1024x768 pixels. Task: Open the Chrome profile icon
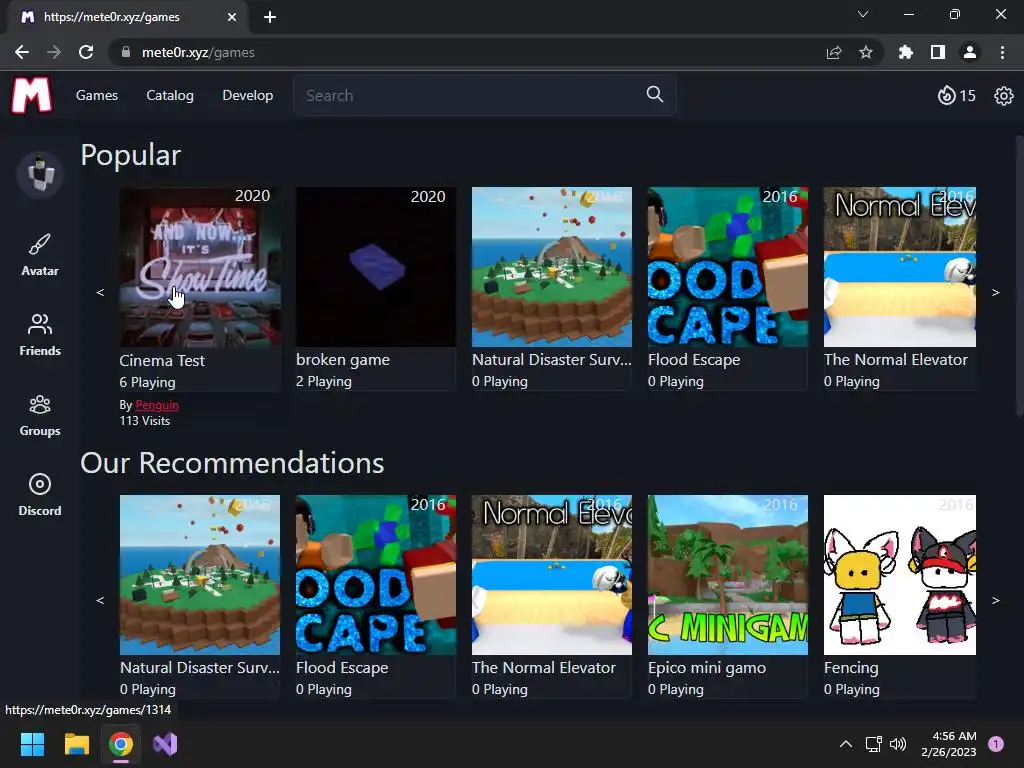point(970,52)
